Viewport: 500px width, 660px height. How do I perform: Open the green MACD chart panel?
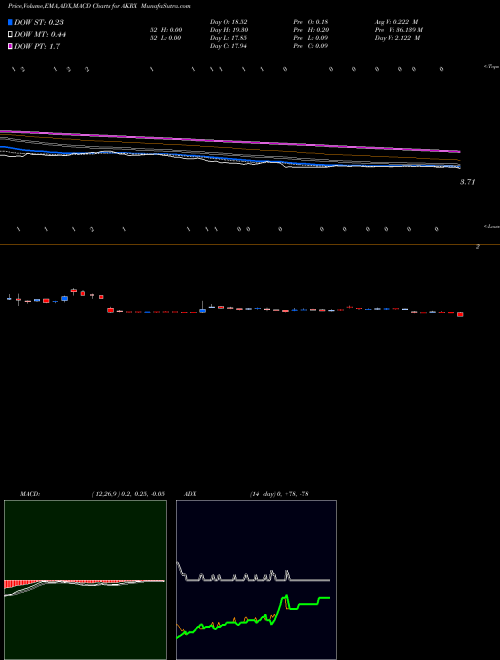pos(85,580)
